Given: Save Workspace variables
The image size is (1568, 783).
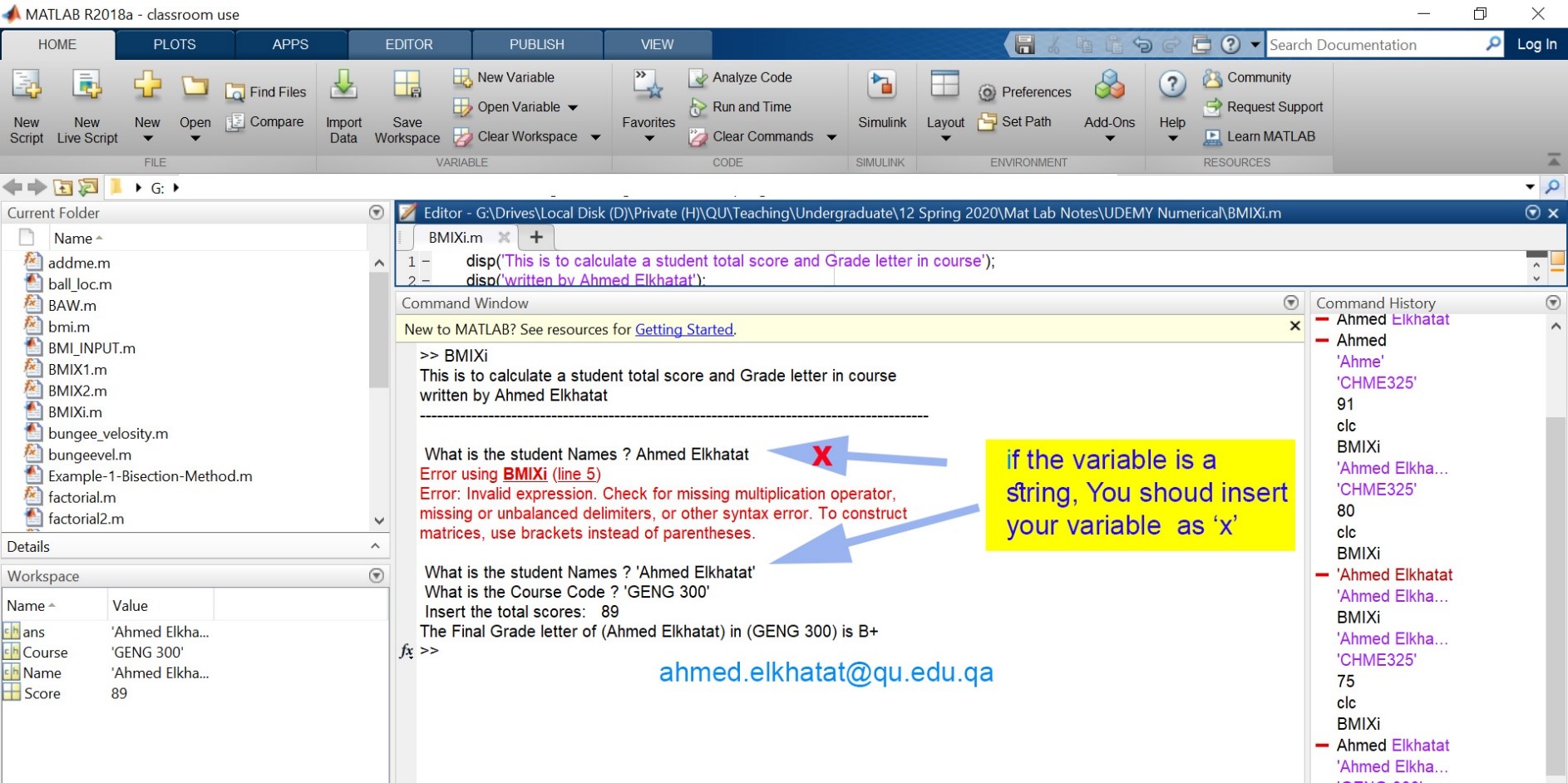Looking at the screenshot, I should (x=407, y=107).
